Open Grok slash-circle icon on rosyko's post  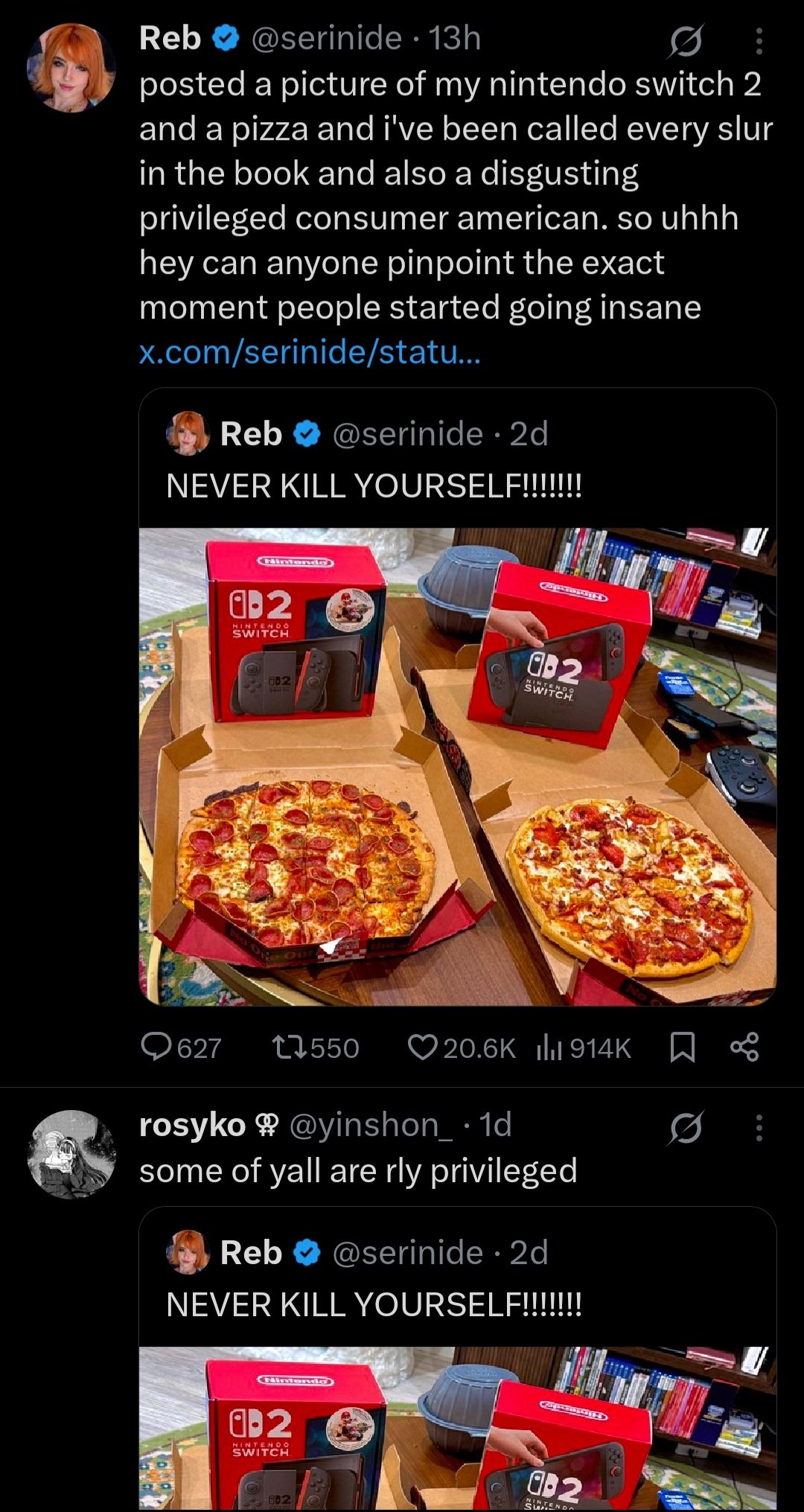point(685,1128)
